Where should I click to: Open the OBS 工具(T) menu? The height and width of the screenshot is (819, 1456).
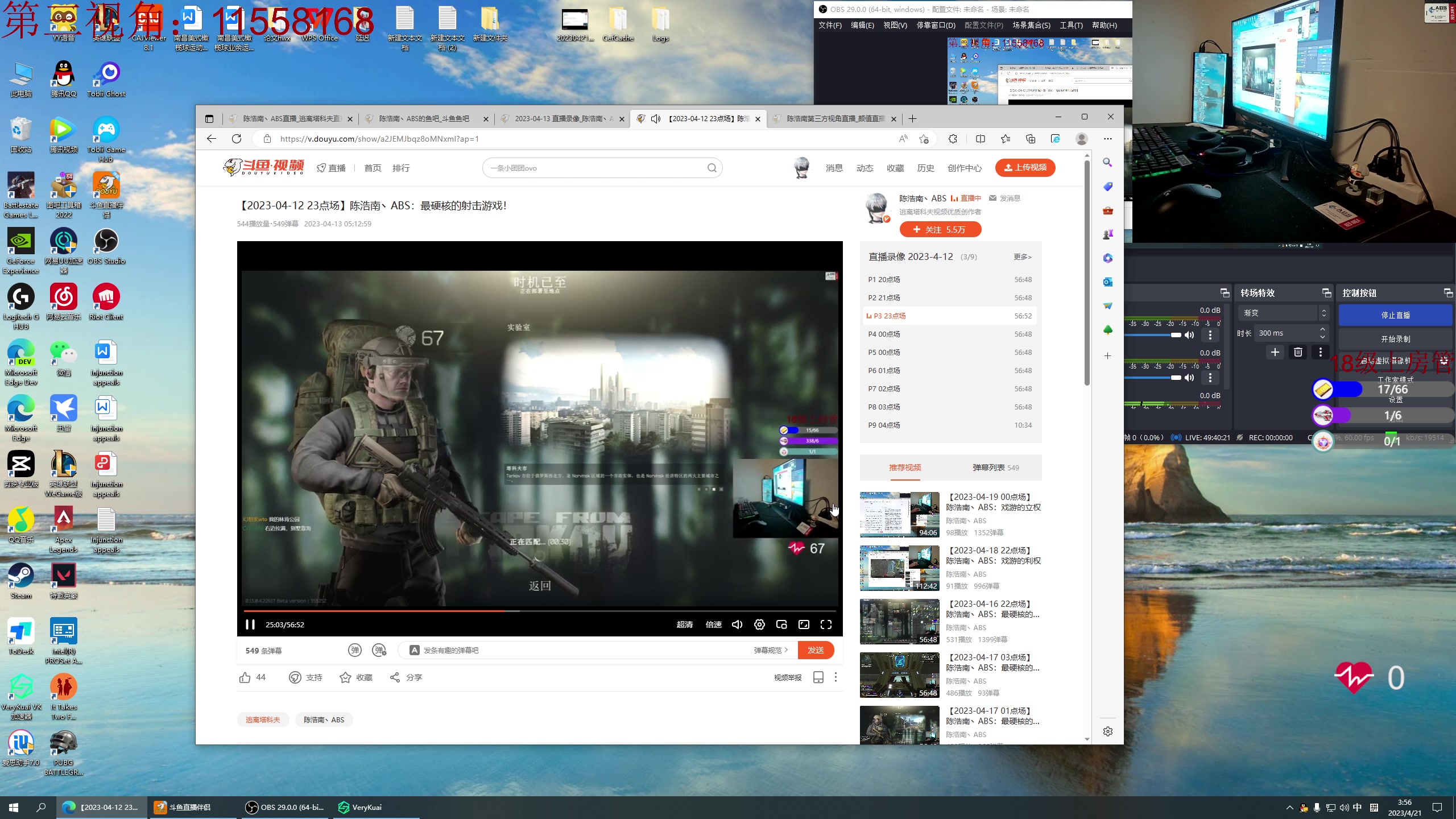(1070, 25)
